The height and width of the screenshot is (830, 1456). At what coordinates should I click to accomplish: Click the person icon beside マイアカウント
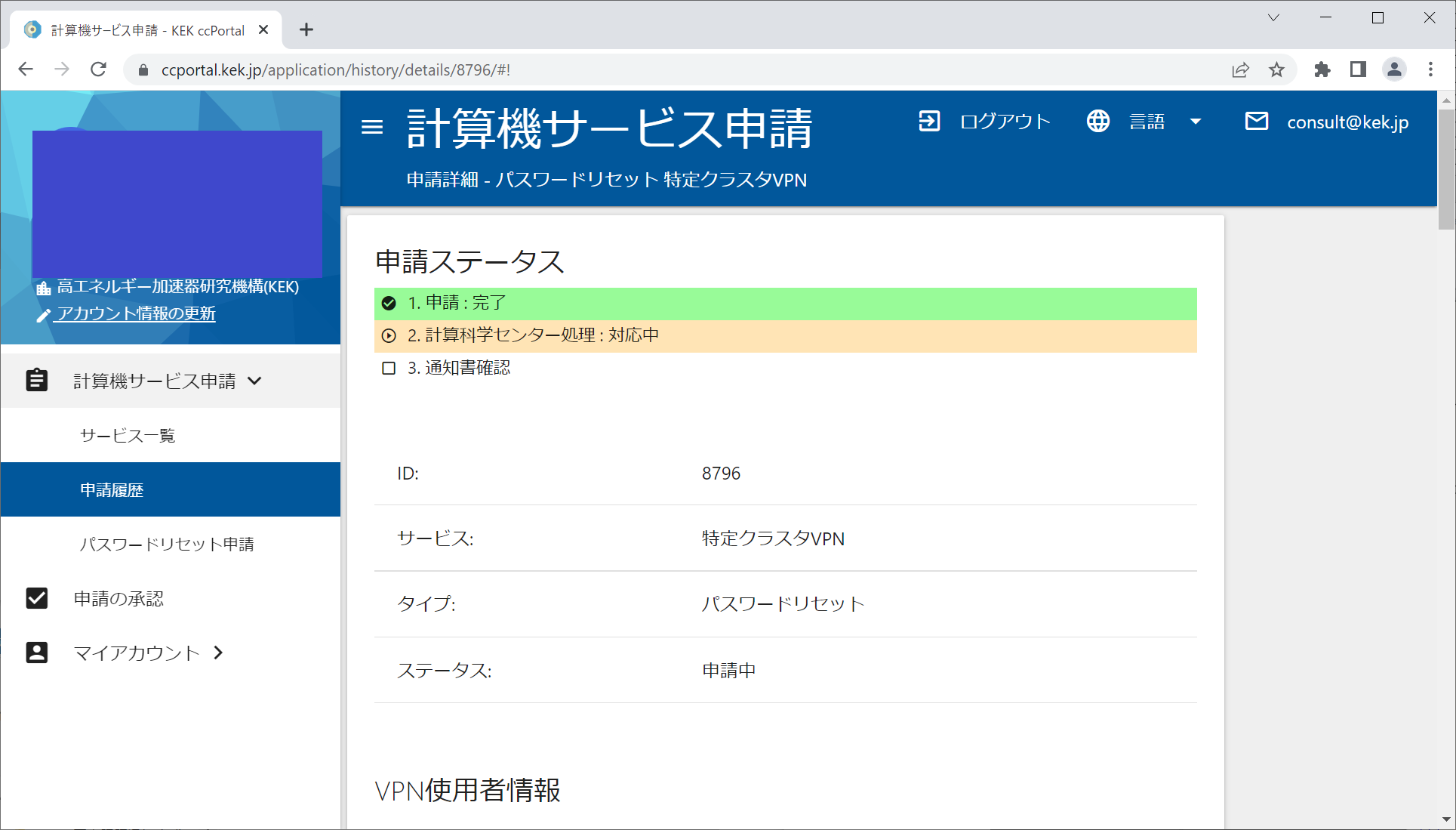(x=36, y=653)
